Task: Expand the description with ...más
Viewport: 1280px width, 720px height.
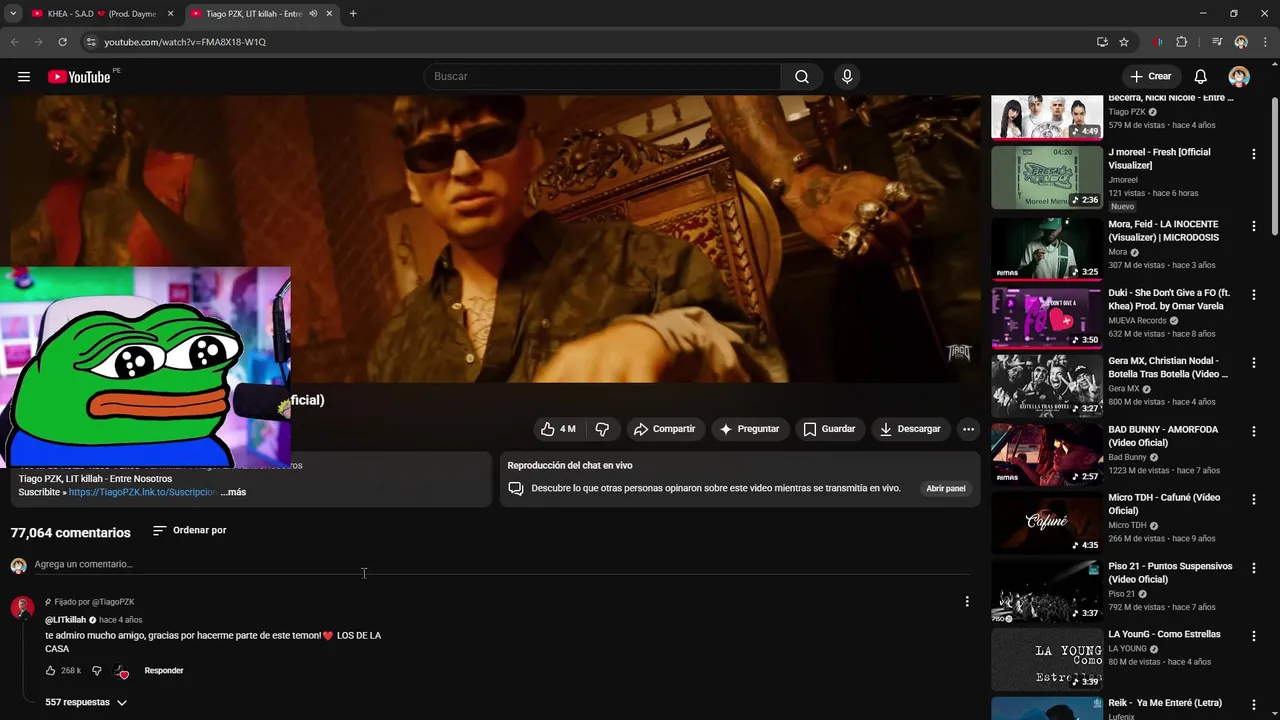Action: 233,492
